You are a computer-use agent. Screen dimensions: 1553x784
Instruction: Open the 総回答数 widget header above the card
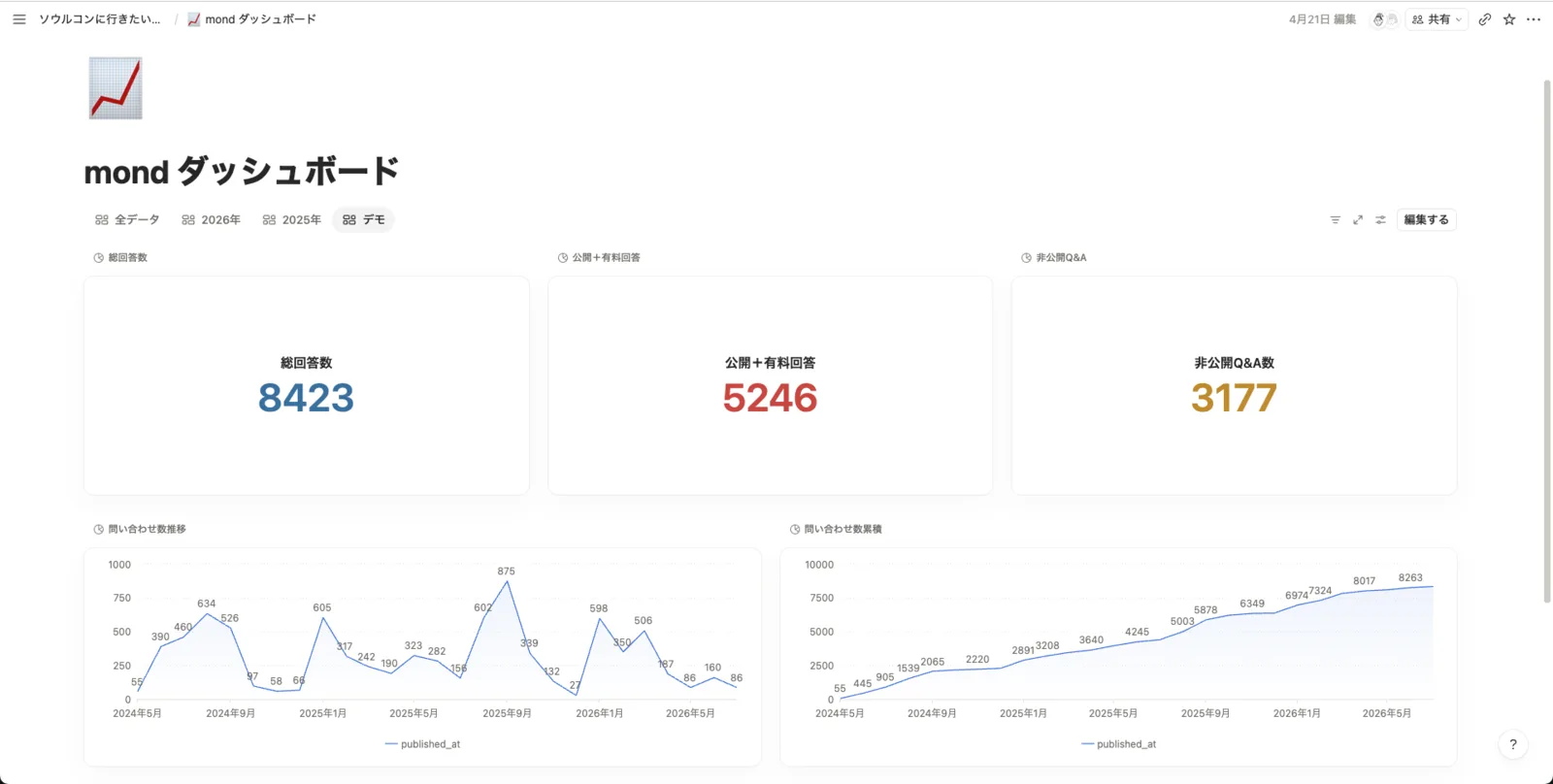(120, 258)
